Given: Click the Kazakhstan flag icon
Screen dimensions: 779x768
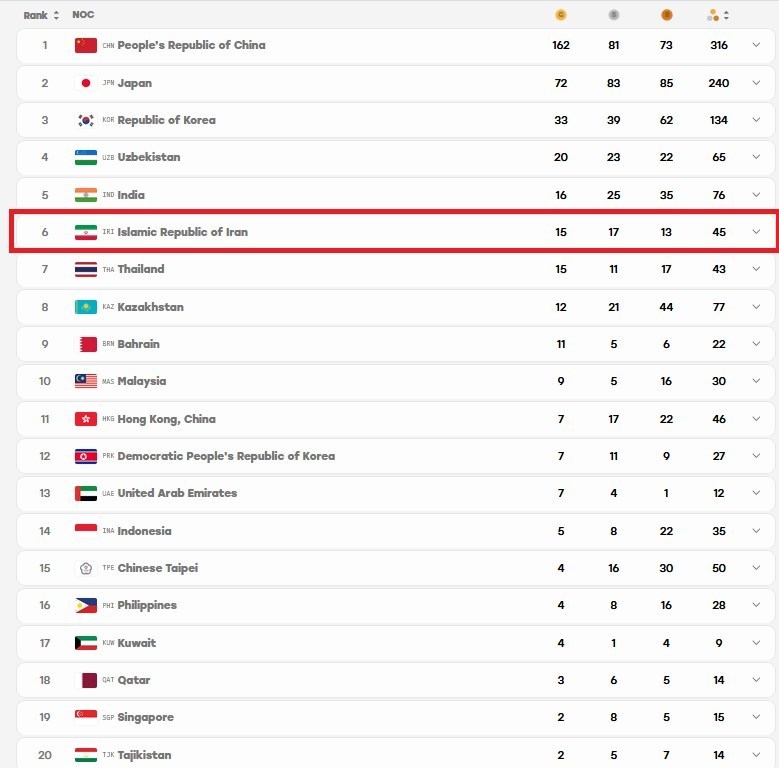Looking at the screenshot, I should (x=85, y=307).
